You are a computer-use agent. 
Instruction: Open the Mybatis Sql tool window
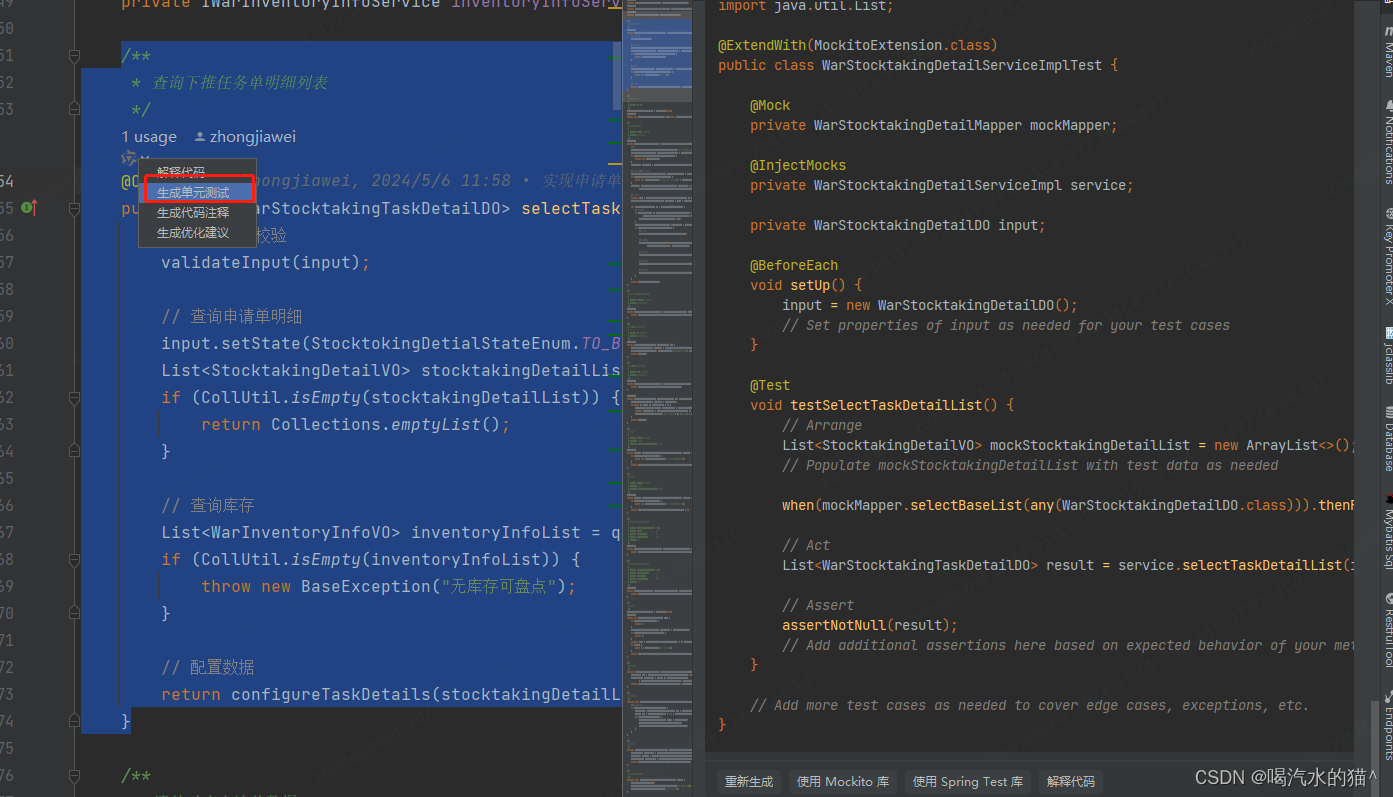1388,530
